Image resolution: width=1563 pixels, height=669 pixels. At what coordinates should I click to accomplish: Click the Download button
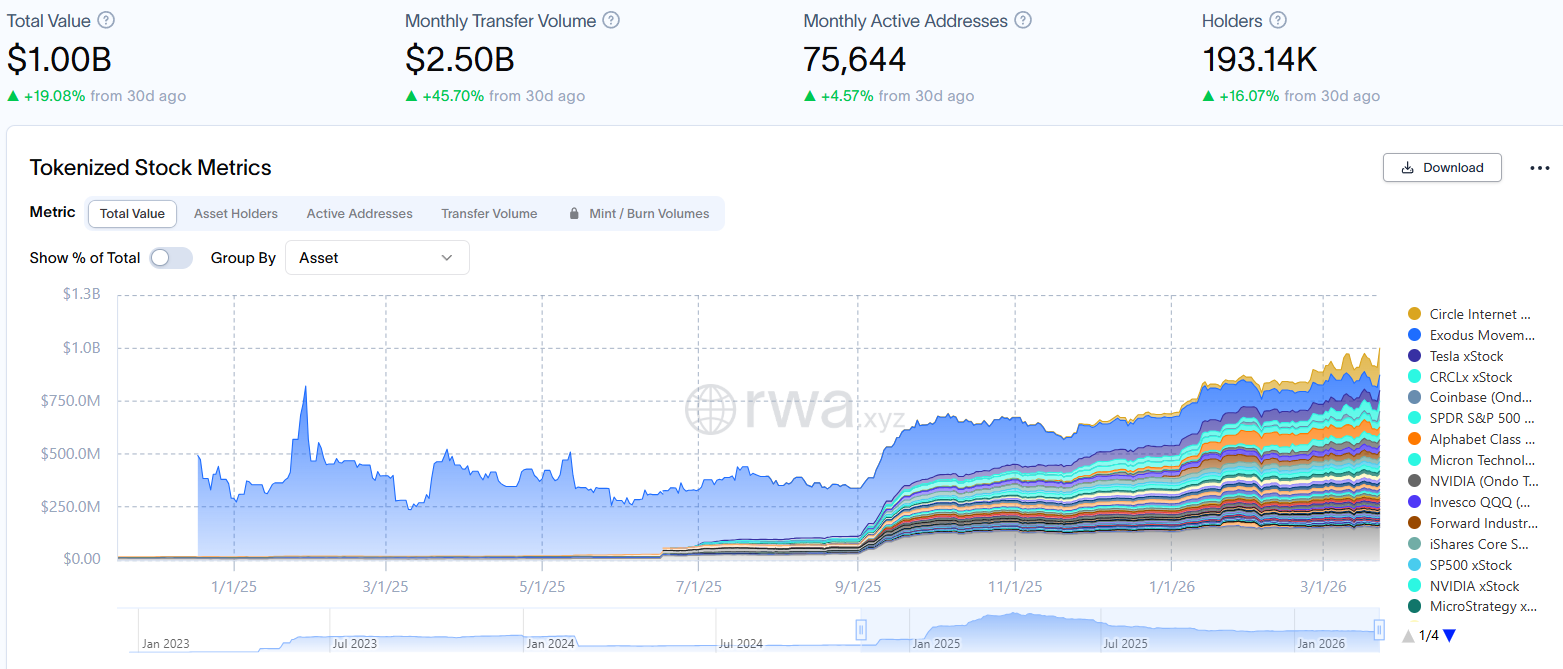(x=1442, y=167)
